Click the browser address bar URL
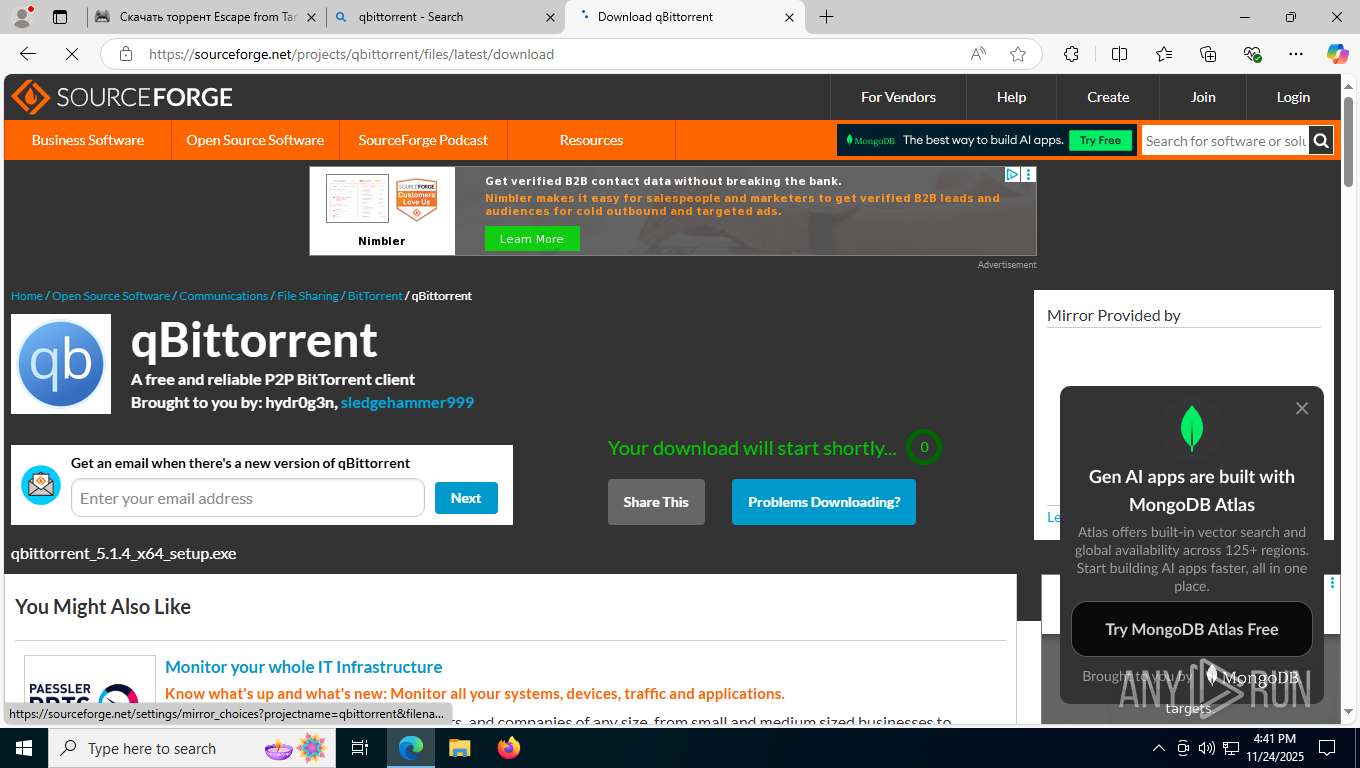The width and height of the screenshot is (1360, 768). 351,54
